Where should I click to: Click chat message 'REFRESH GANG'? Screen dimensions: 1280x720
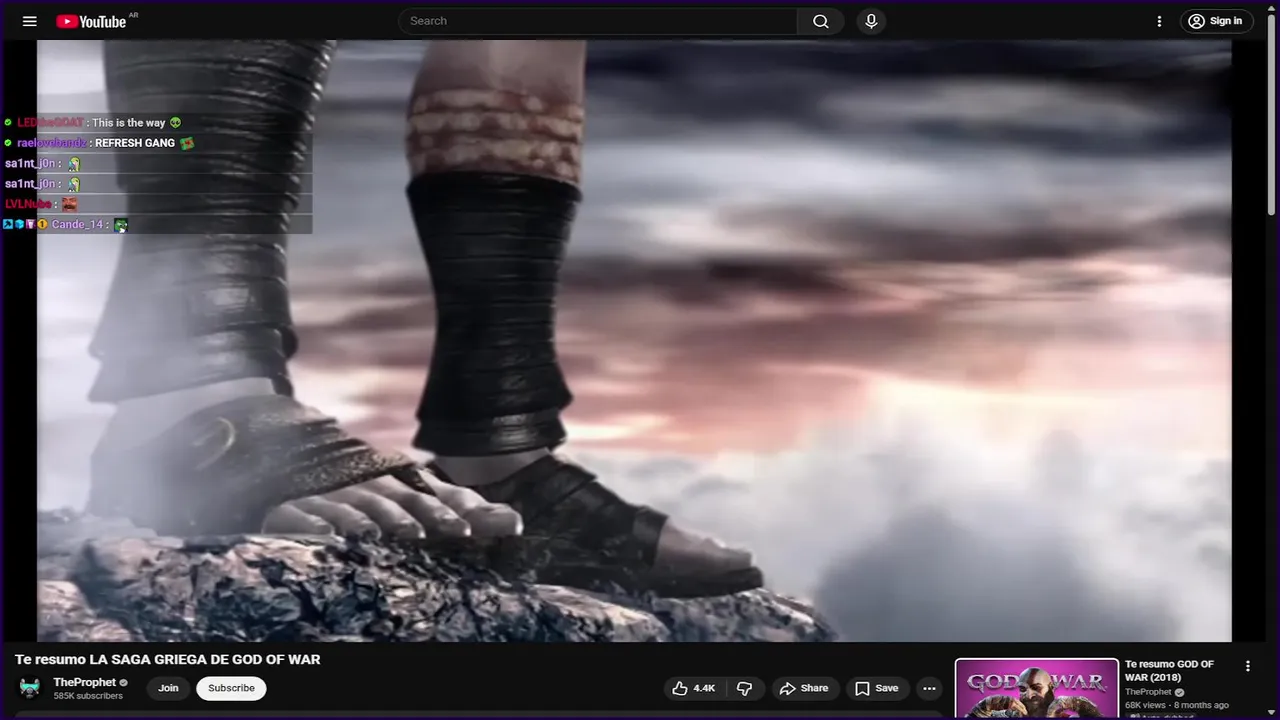(x=135, y=143)
